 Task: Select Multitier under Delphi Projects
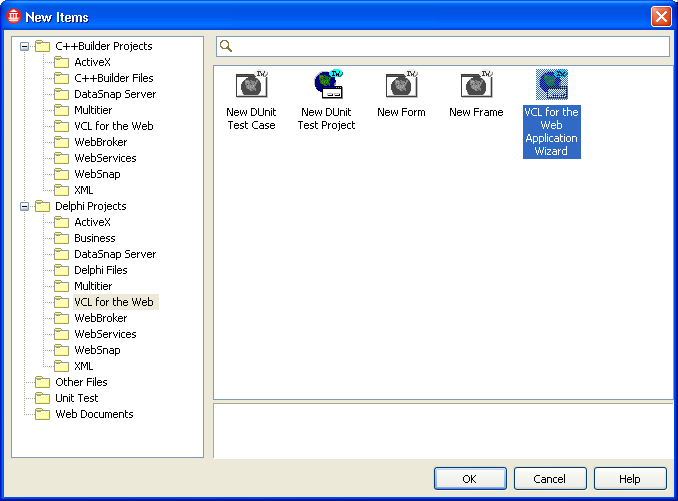(x=93, y=286)
